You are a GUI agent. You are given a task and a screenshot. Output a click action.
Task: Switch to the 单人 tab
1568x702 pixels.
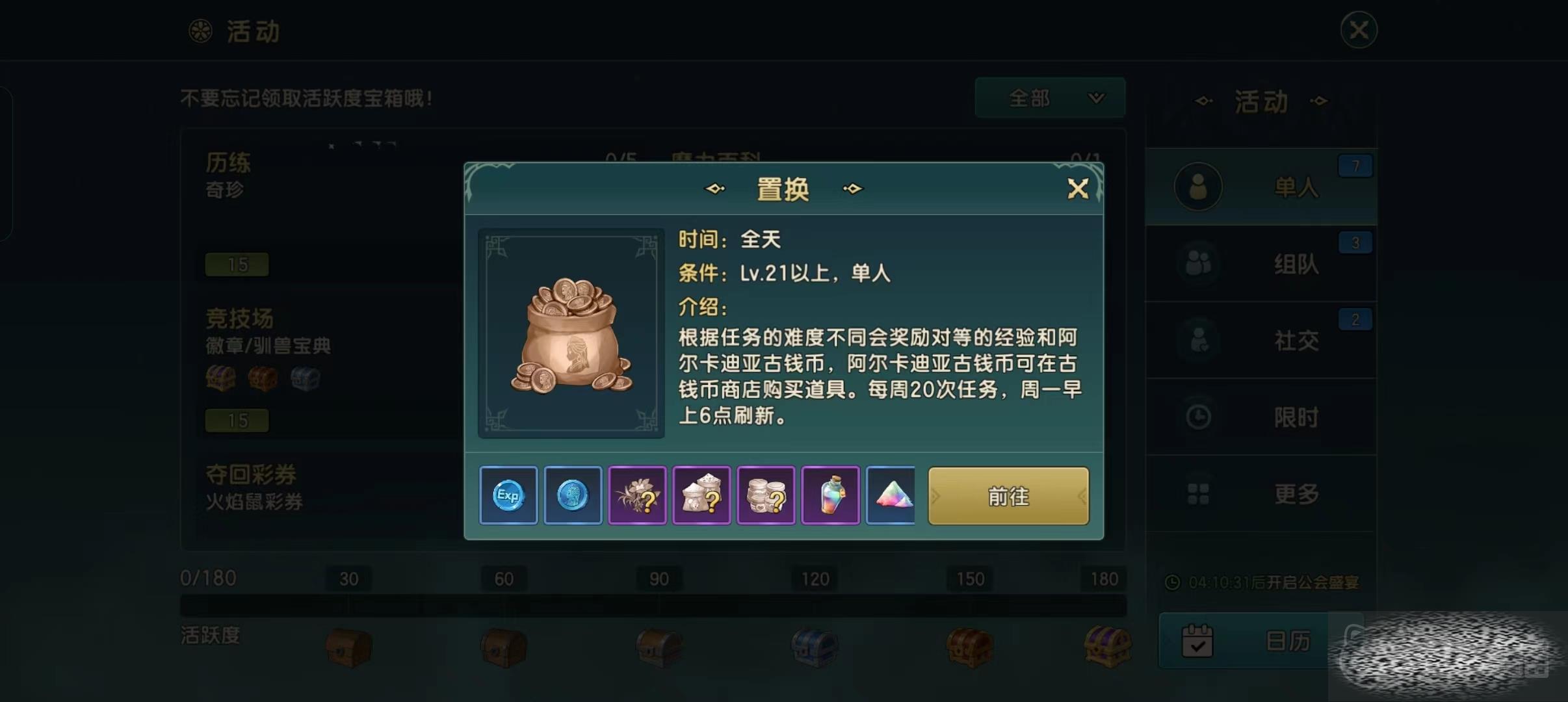coord(1261,187)
